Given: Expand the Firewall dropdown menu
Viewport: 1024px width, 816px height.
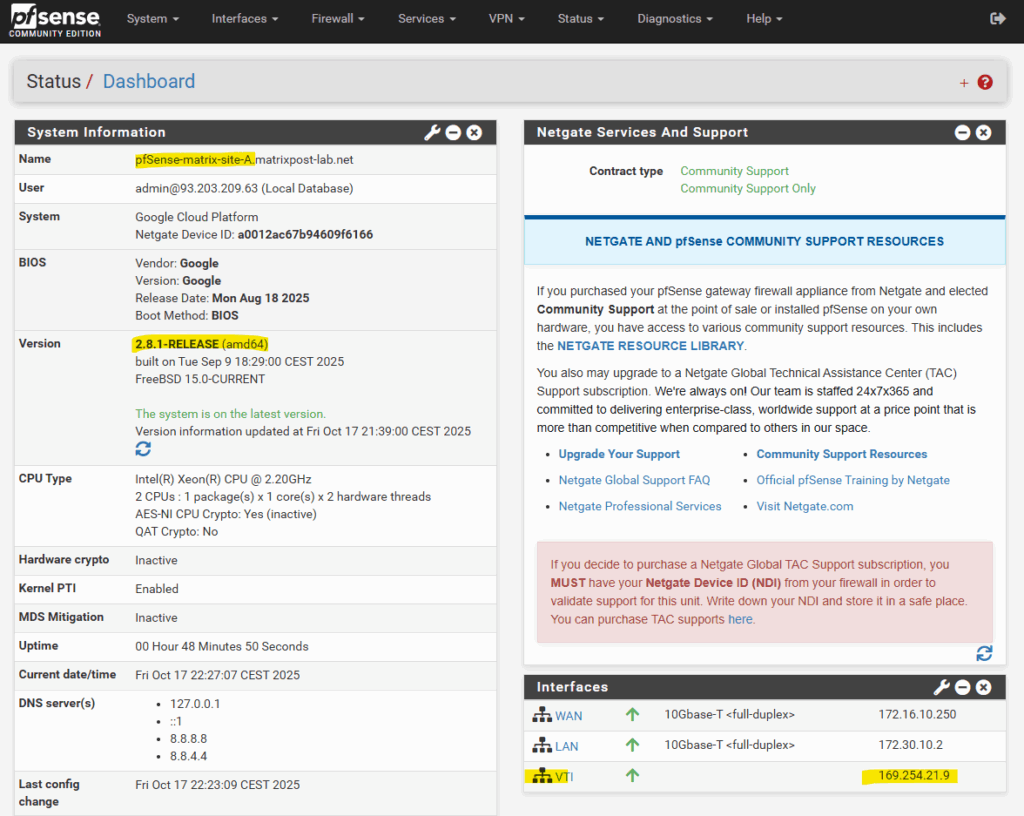Looking at the screenshot, I should coord(337,19).
